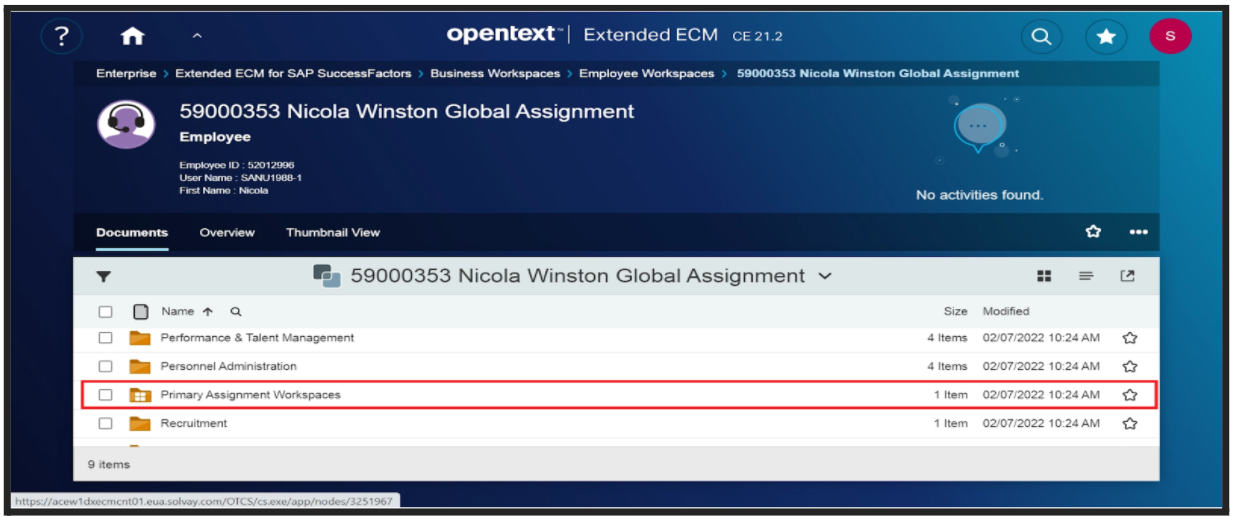The width and height of the screenshot is (1235, 517).
Task: Open the search magnifier in header
Action: pyautogui.click(x=1041, y=36)
